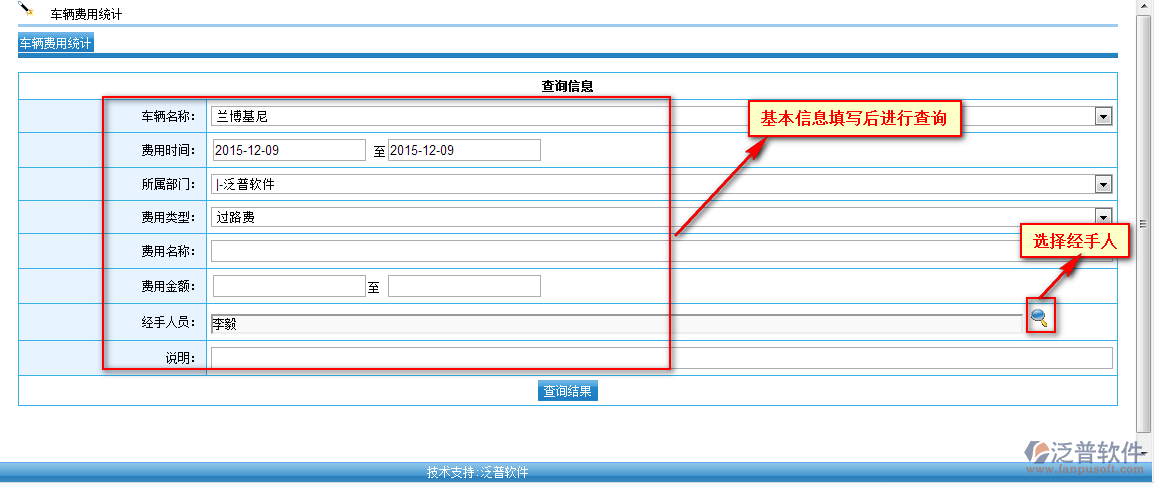Click the 经手人员 label
The image size is (1154, 485).
pyautogui.click(x=168, y=322)
